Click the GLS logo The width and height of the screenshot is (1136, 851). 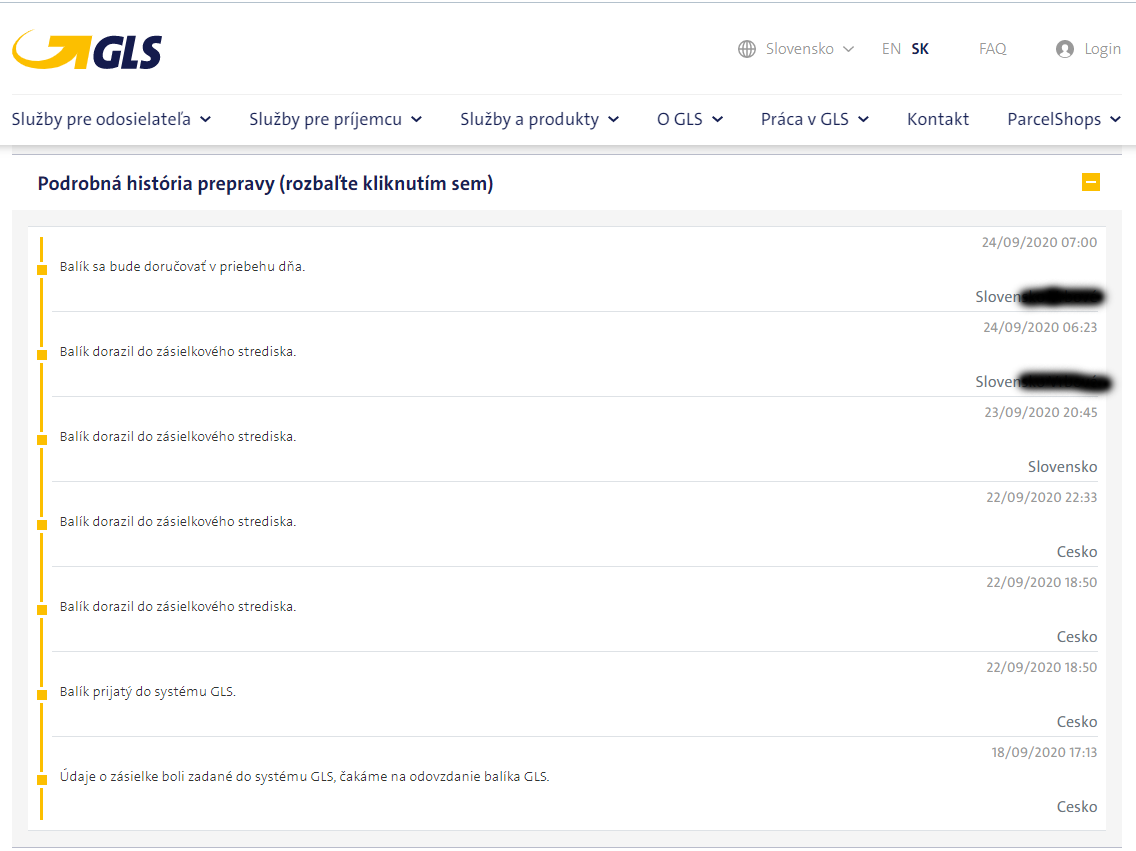[x=87, y=50]
